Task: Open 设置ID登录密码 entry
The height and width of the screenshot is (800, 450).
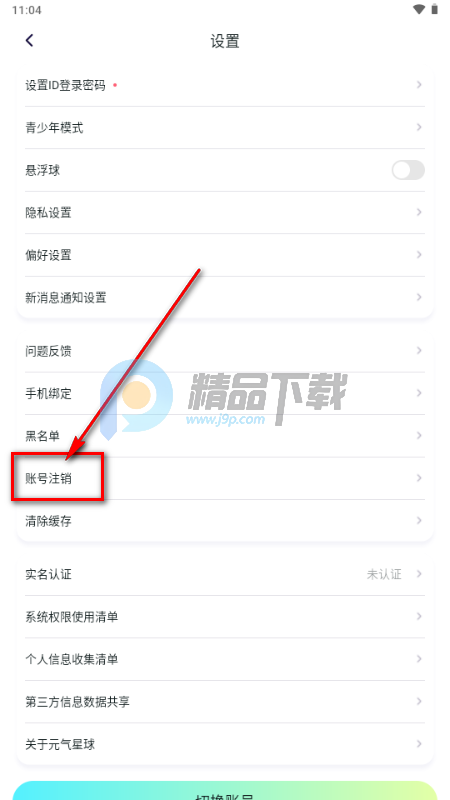Action: click(225, 85)
